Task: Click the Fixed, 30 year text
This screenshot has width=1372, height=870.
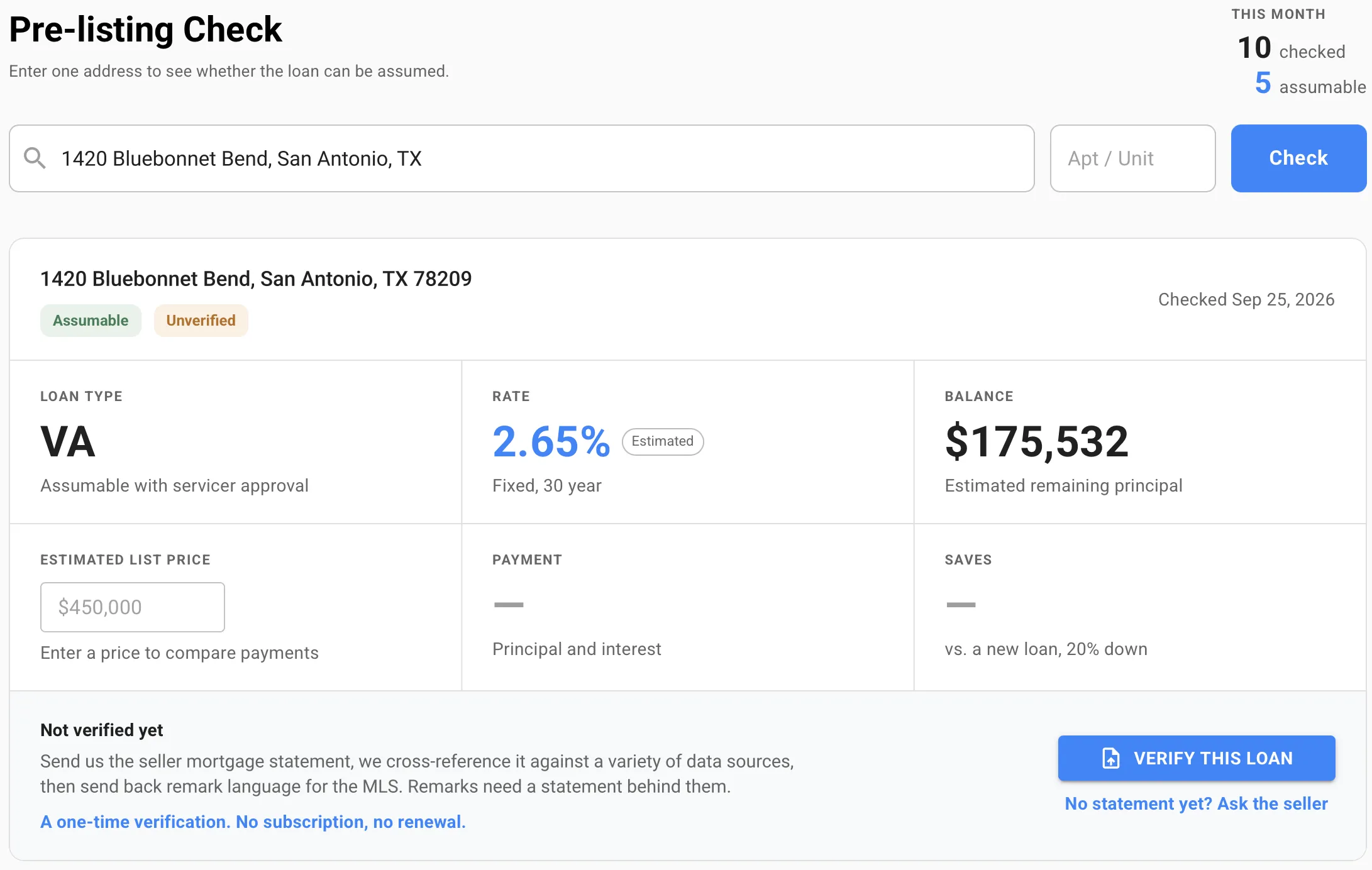Action: pyautogui.click(x=547, y=485)
